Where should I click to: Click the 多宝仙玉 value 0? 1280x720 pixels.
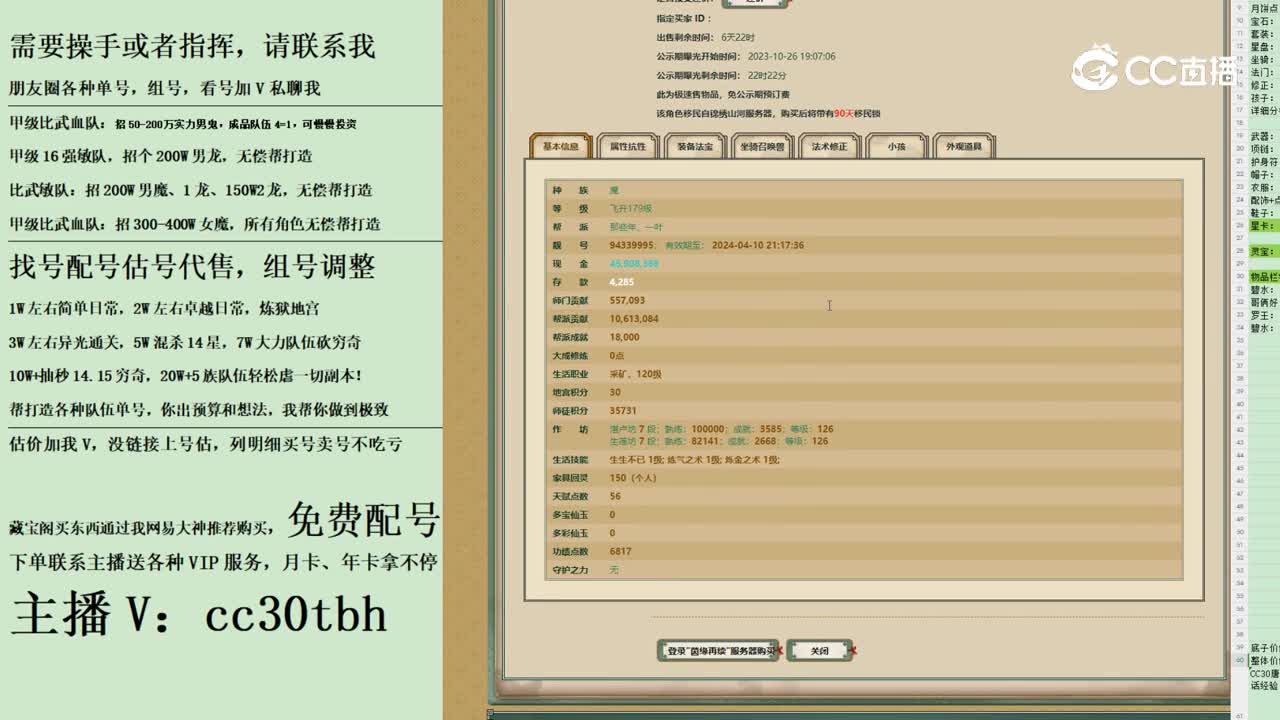point(612,515)
